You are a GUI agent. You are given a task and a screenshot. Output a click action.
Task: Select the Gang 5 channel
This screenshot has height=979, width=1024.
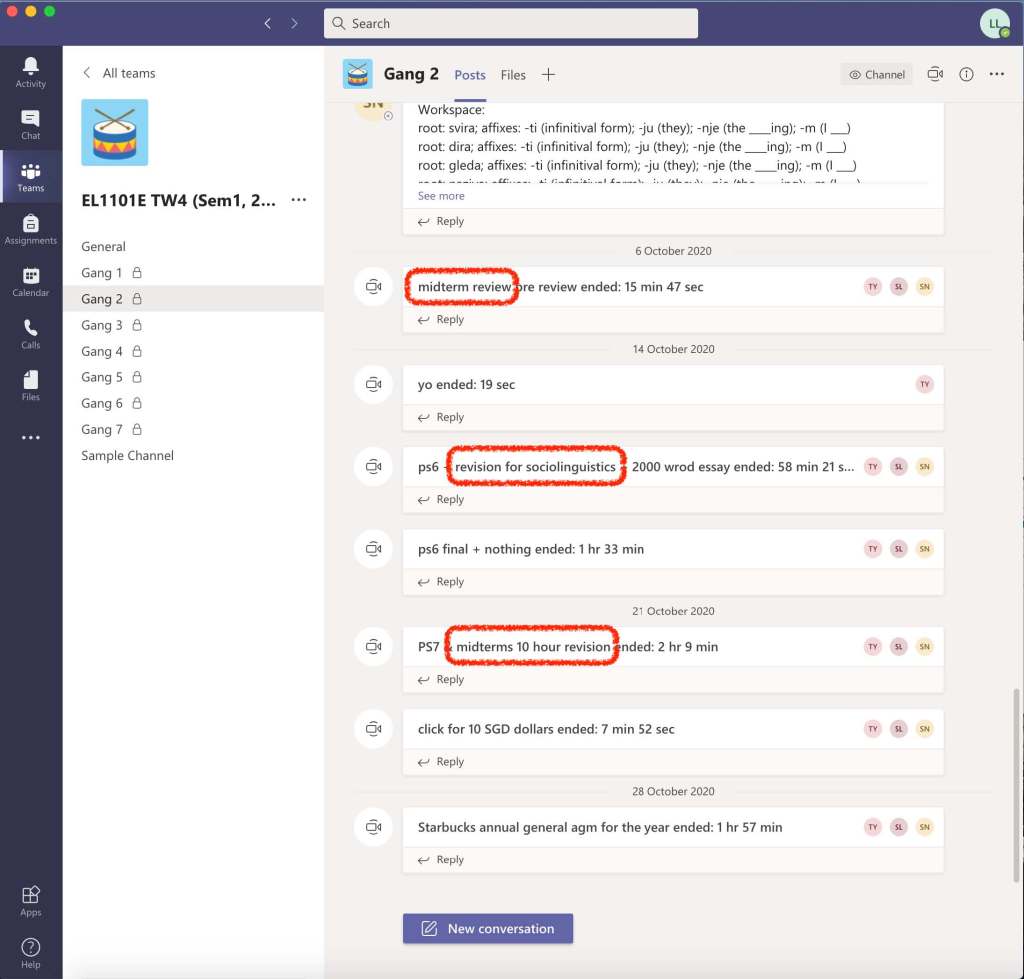pos(102,377)
